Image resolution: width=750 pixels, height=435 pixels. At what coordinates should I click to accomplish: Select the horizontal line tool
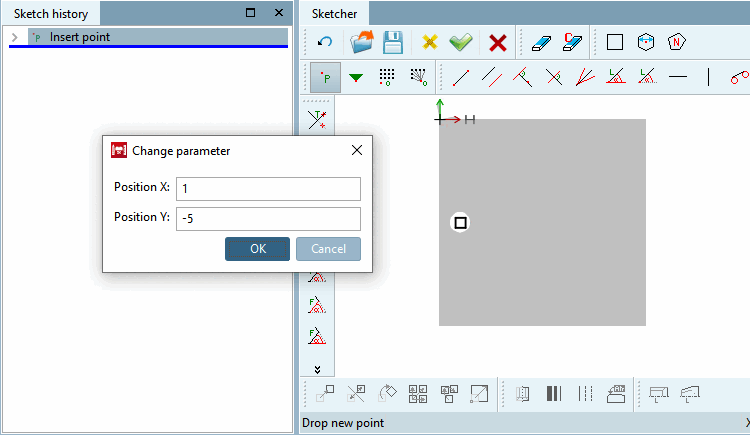pyautogui.click(x=678, y=77)
